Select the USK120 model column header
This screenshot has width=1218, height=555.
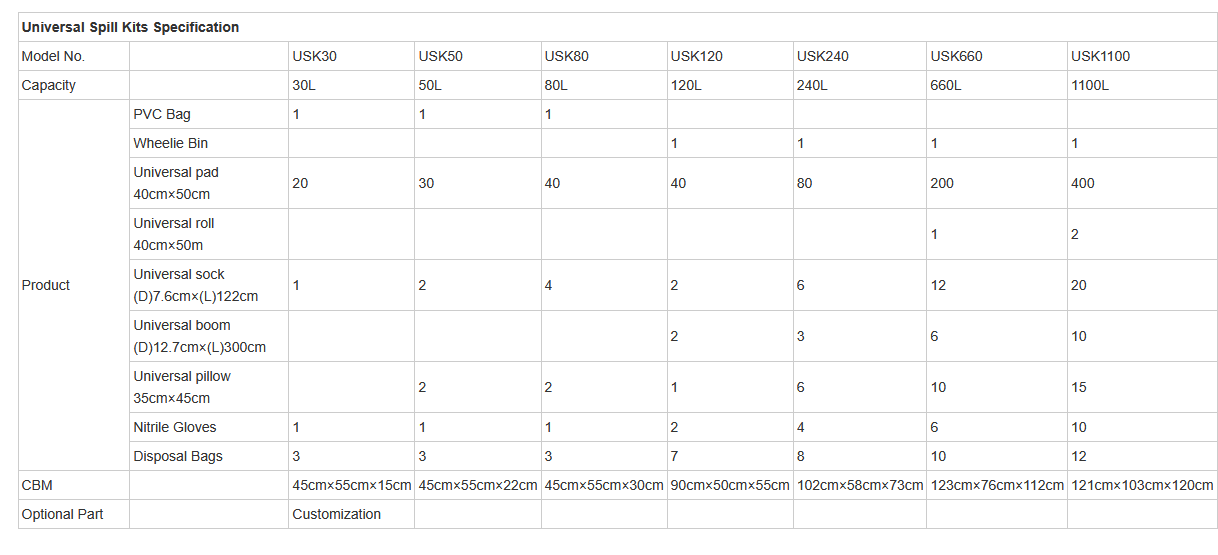point(696,56)
